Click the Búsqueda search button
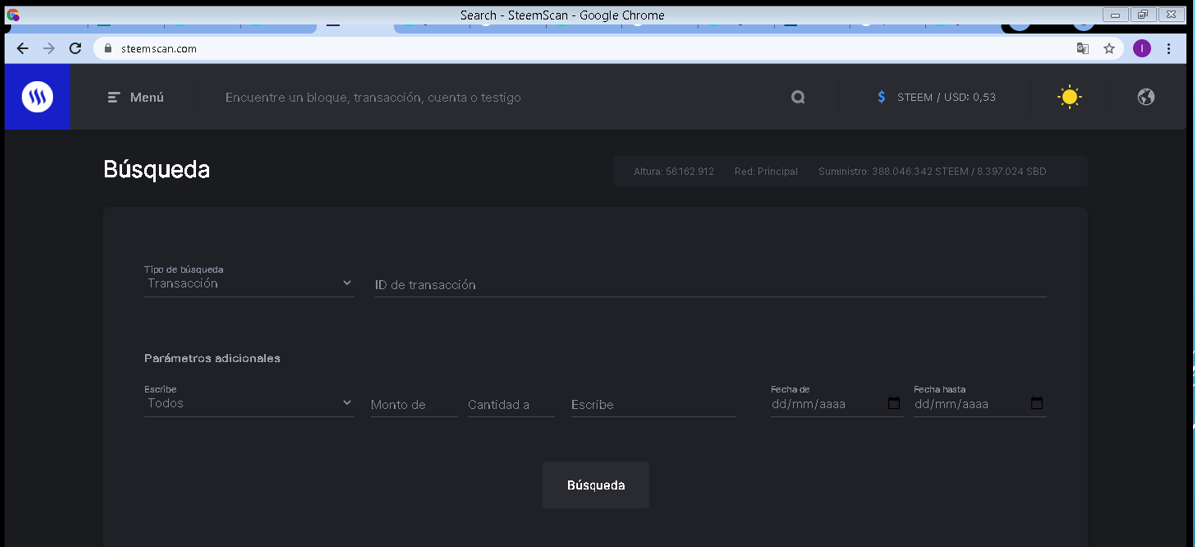 click(x=596, y=485)
